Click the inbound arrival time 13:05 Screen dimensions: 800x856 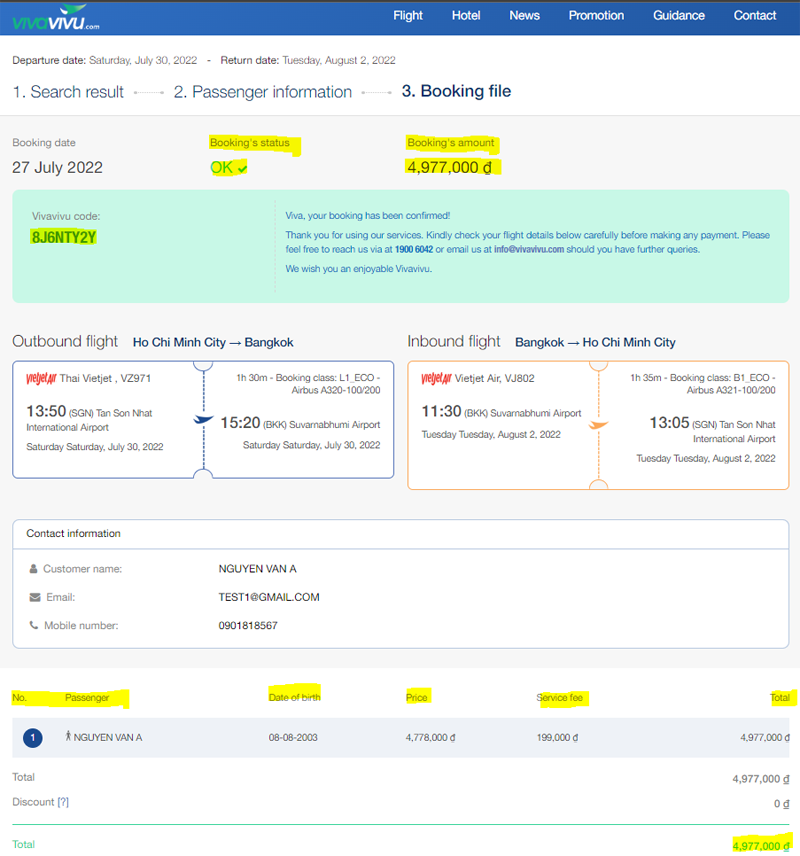pos(669,423)
